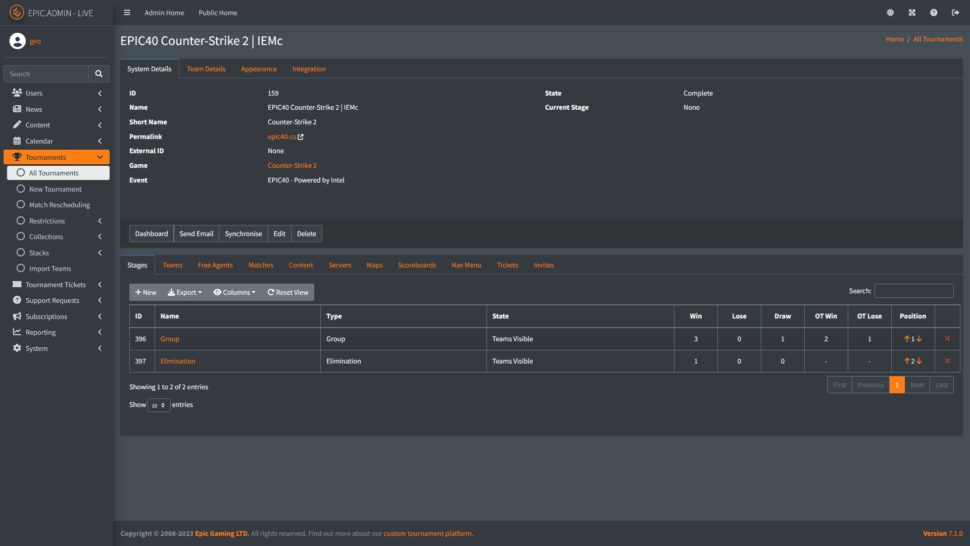Open permalink external link icon
Screen dimensions: 970x546
[x=301, y=137]
